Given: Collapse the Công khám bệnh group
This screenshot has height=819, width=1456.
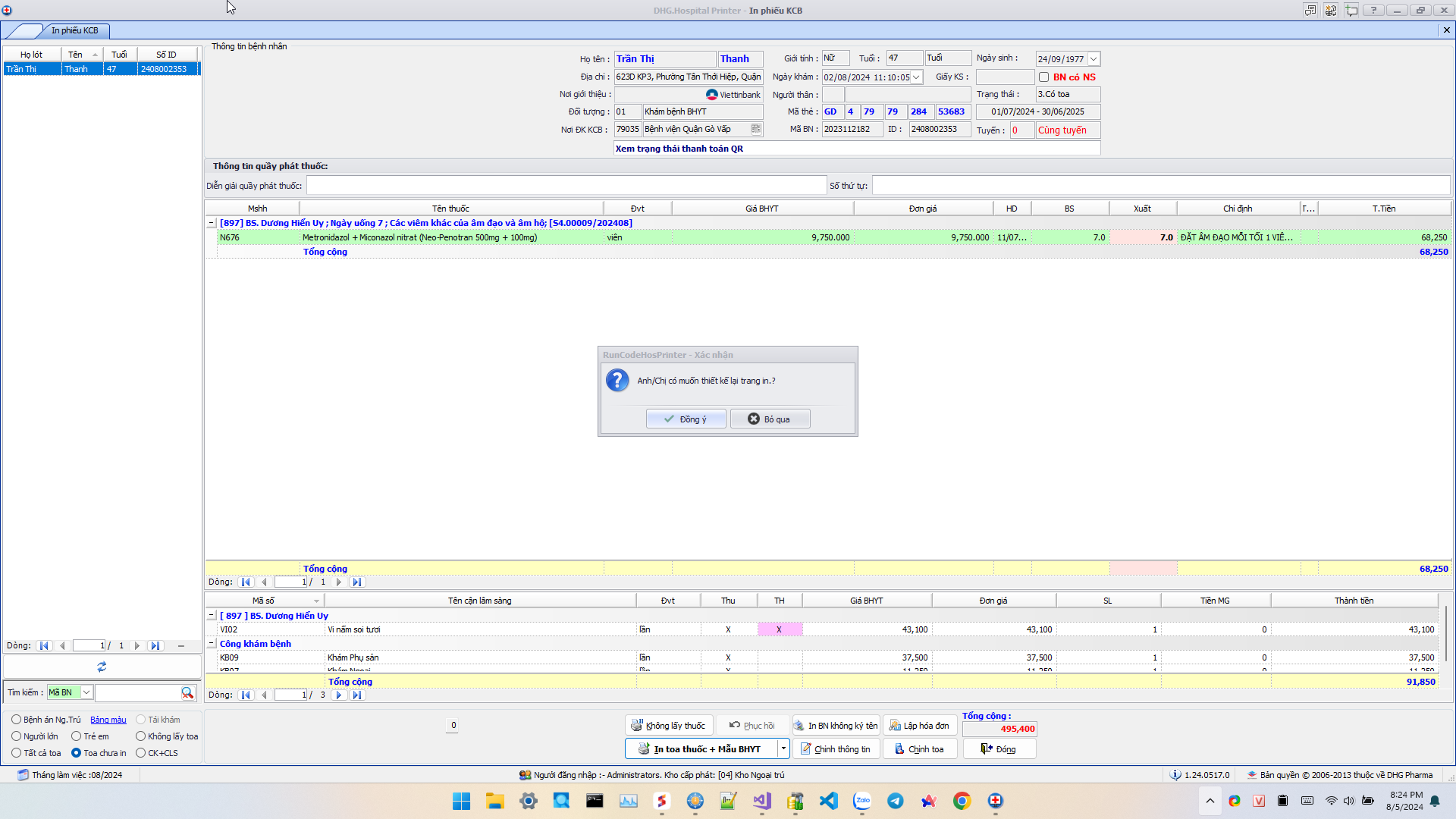Looking at the screenshot, I should click(212, 644).
